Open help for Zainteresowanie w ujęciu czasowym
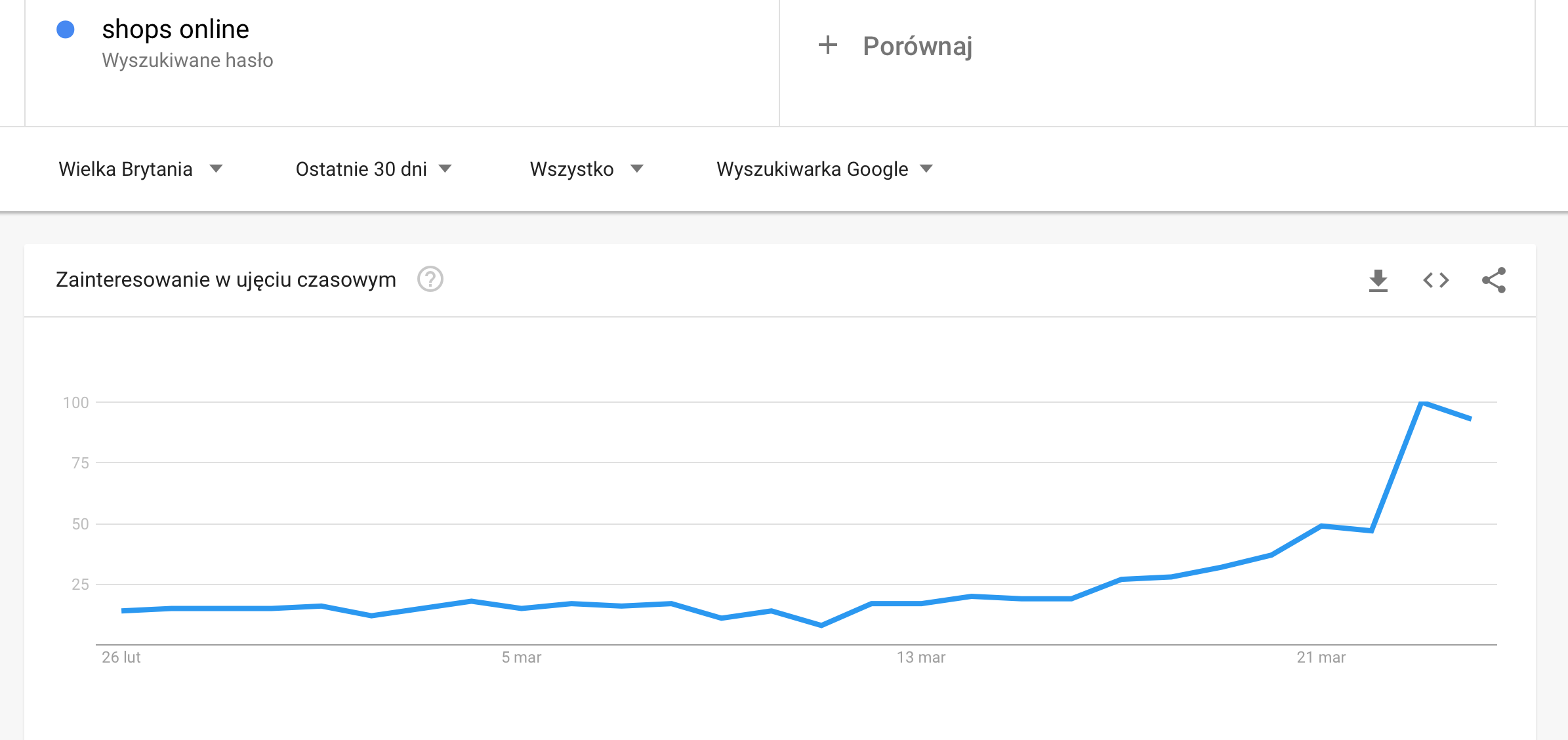 coord(430,279)
